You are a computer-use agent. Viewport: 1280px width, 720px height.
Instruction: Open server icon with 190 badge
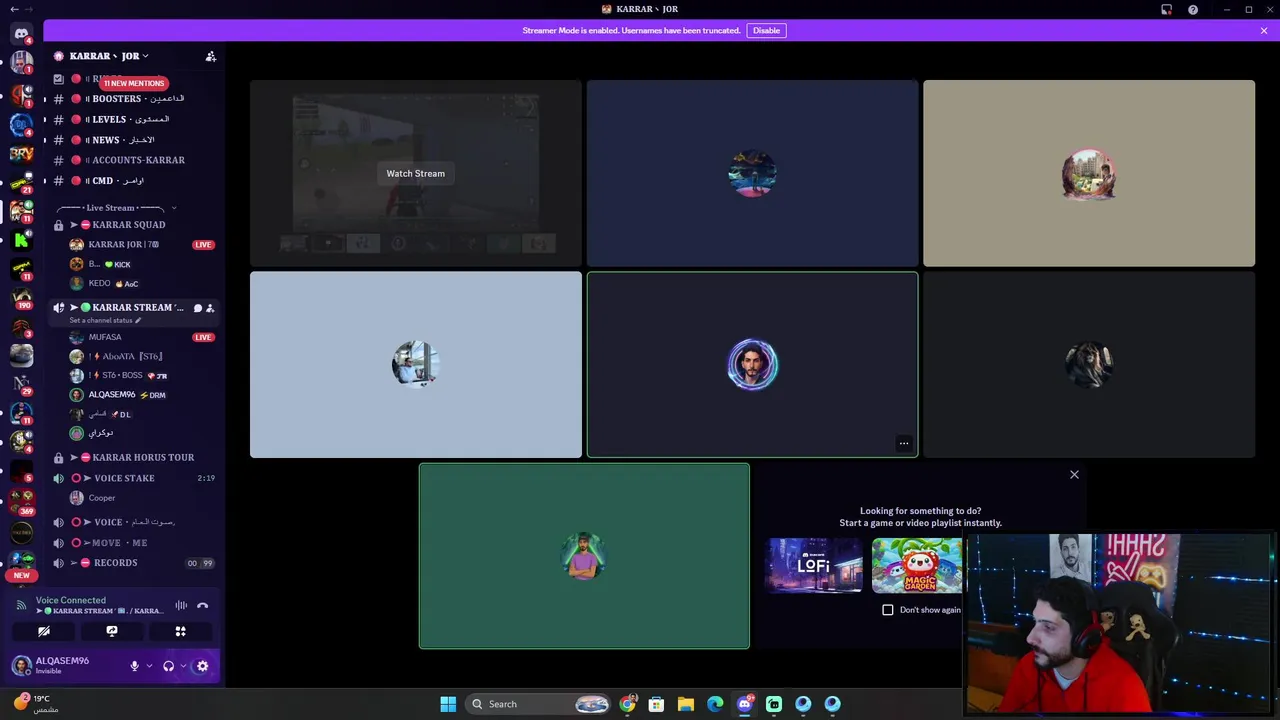pos(21,298)
